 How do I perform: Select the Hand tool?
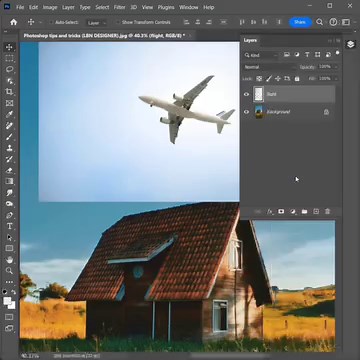point(9,260)
